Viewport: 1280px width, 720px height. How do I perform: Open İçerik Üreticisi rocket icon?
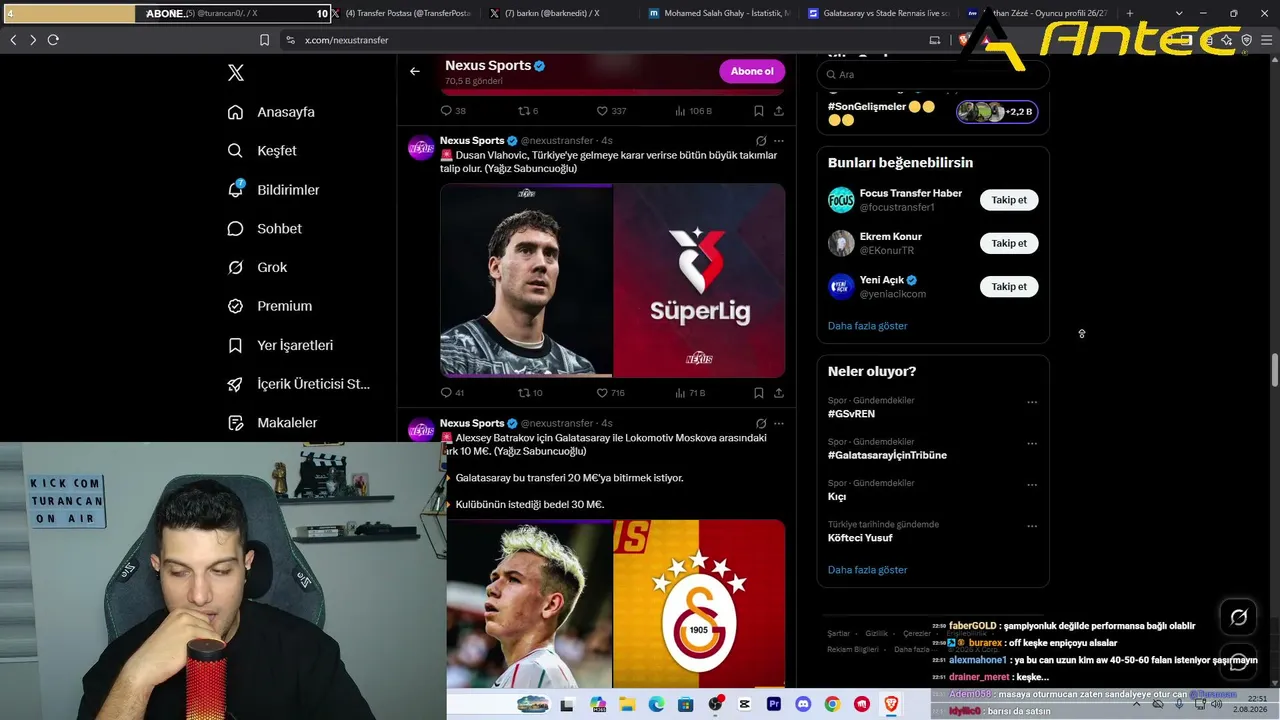click(x=236, y=384)
